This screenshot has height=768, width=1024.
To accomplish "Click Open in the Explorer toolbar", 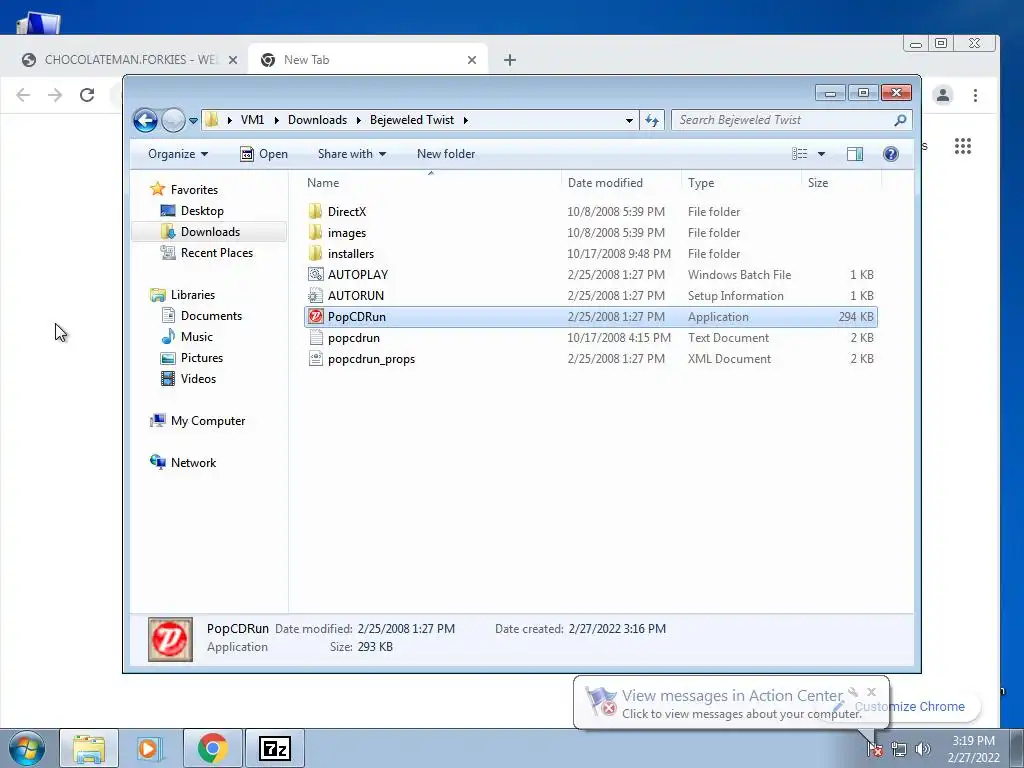I will (x=264, y=154).
